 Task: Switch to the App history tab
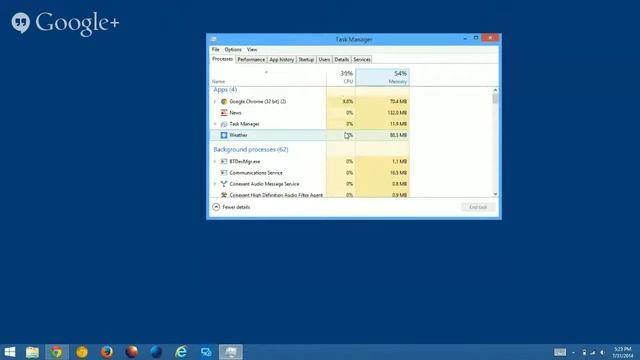[x=282, y=60]
